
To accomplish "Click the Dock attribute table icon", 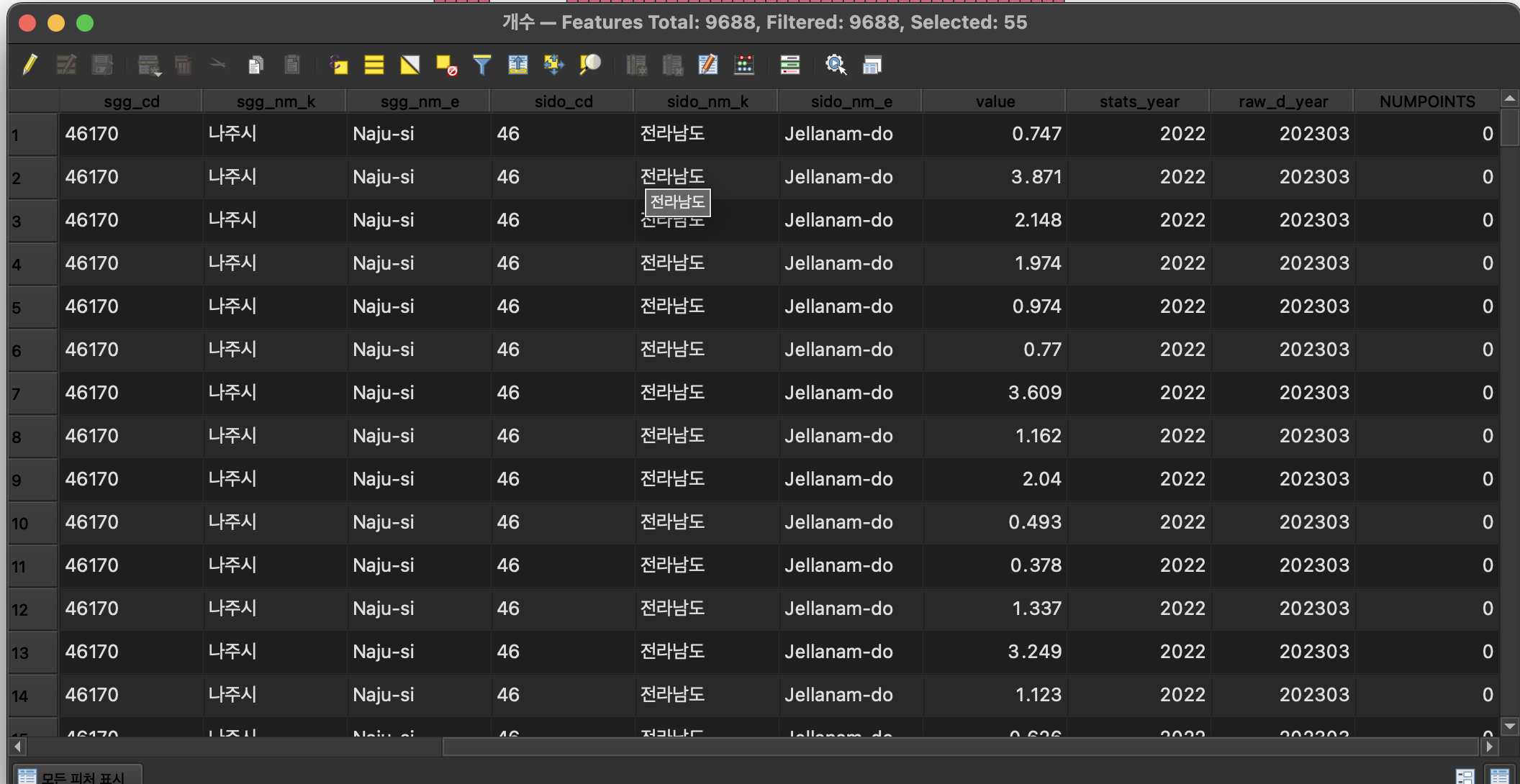I will [872, 65].
